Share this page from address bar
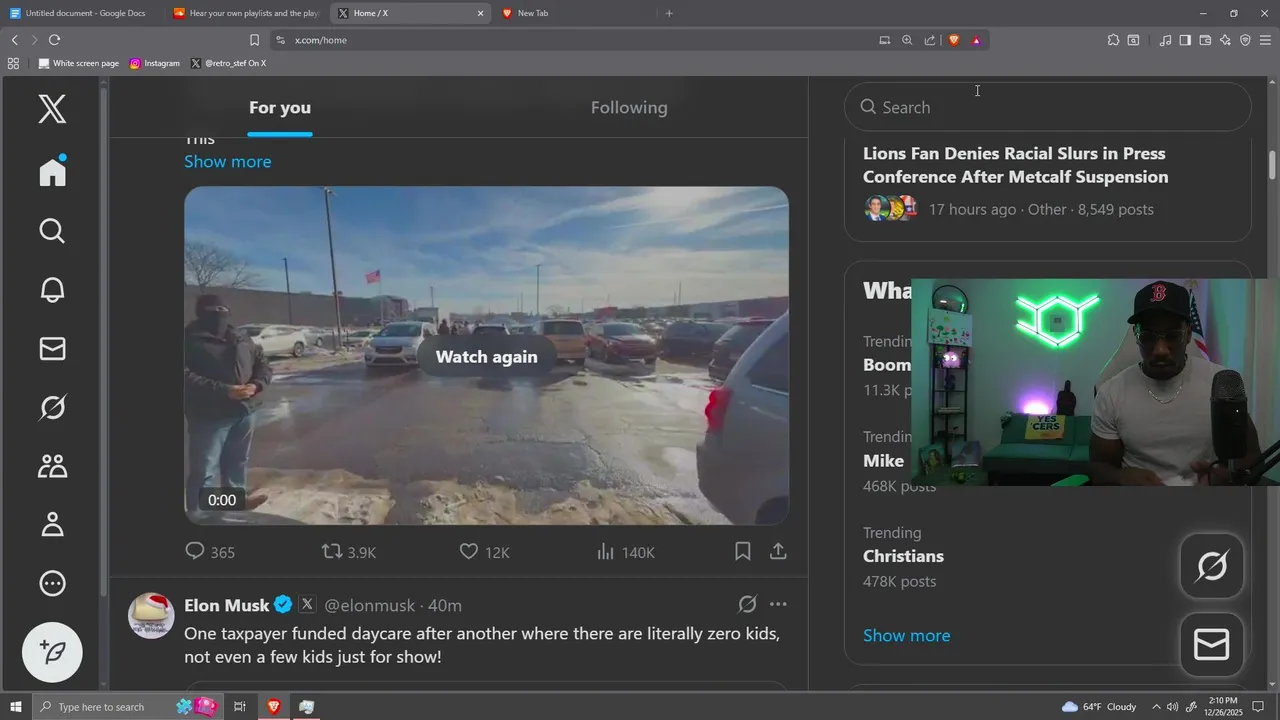 (930, 40)
